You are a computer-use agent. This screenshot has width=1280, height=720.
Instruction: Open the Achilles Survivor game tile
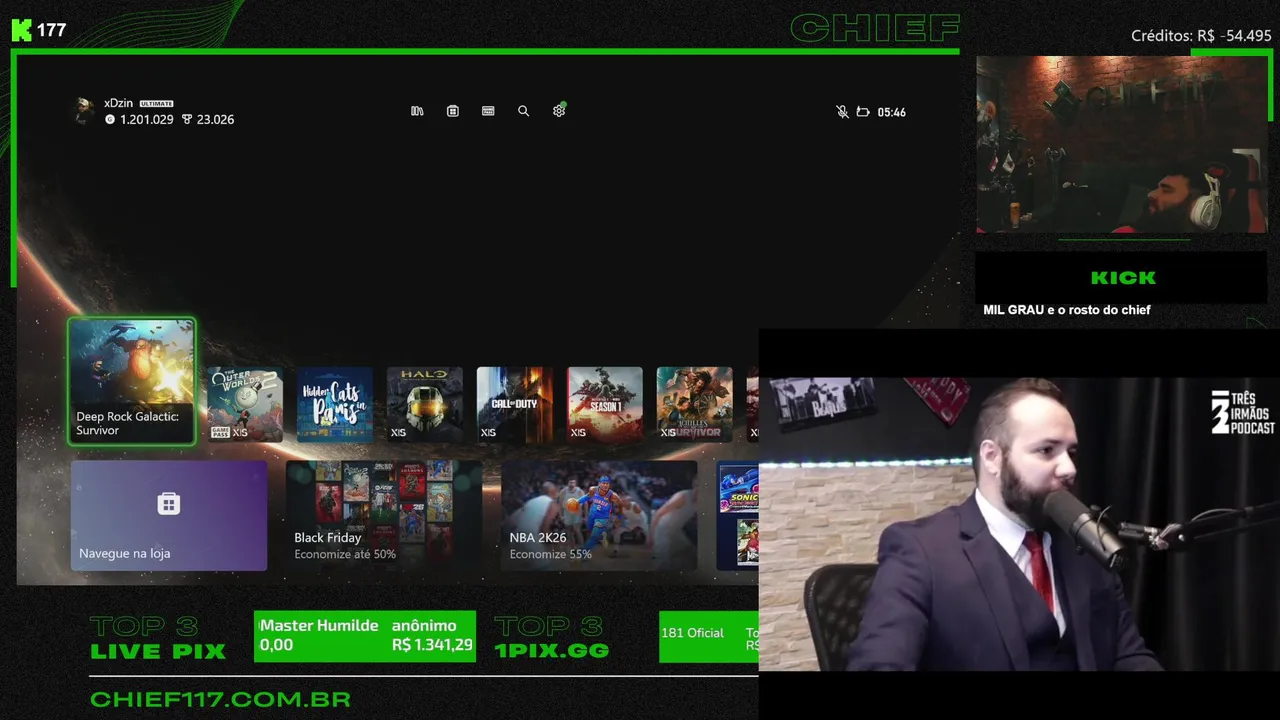695,404
